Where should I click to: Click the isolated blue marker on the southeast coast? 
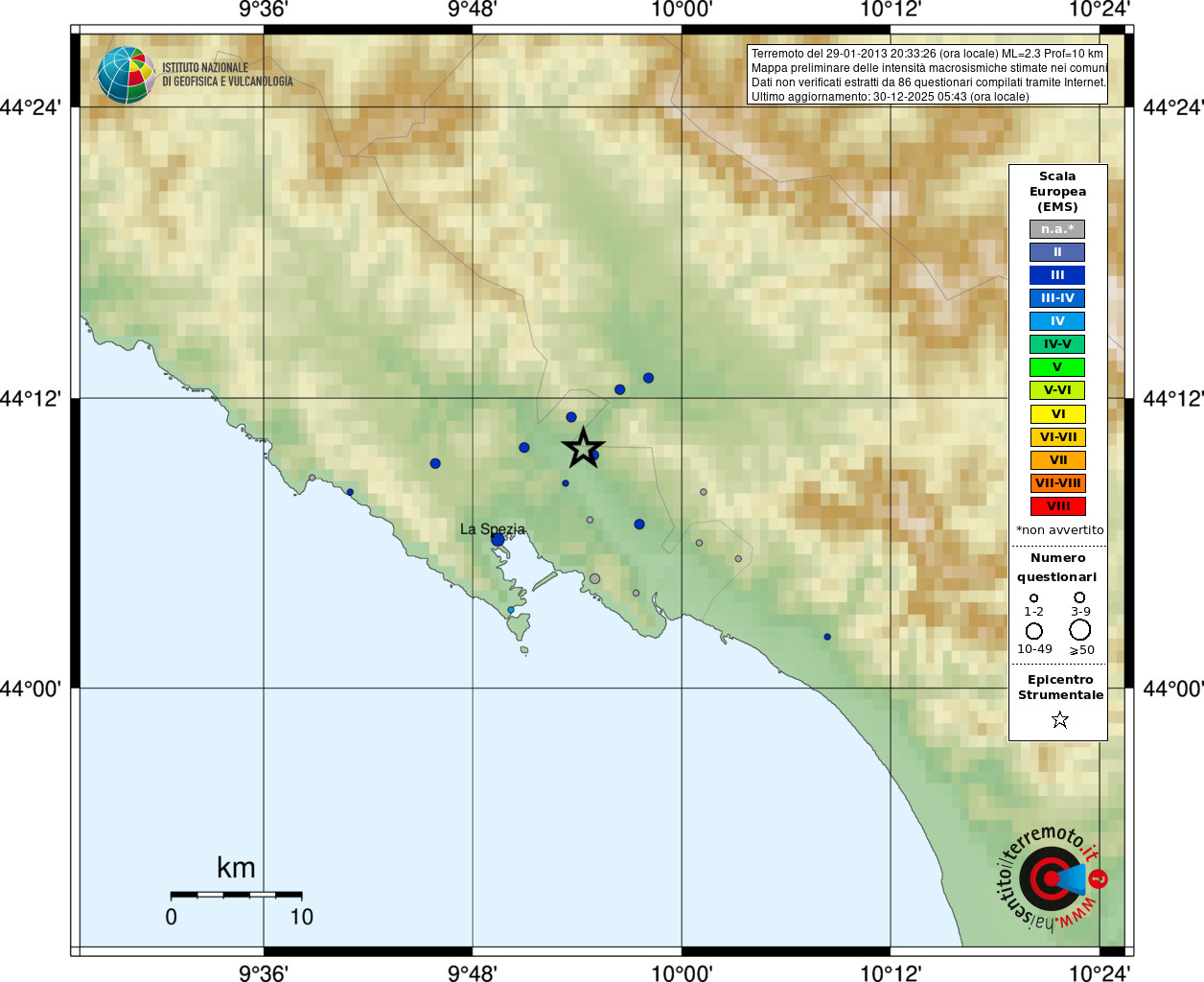827,637
